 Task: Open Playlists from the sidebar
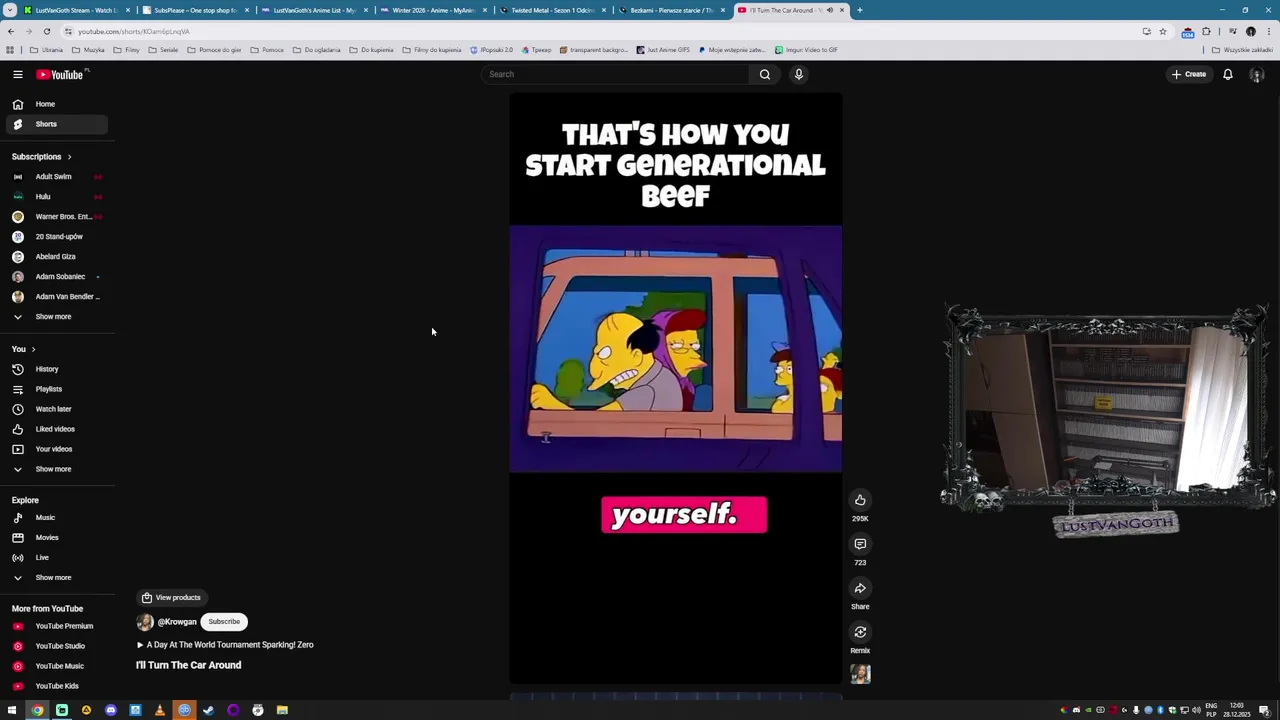(x=57, y=389)
